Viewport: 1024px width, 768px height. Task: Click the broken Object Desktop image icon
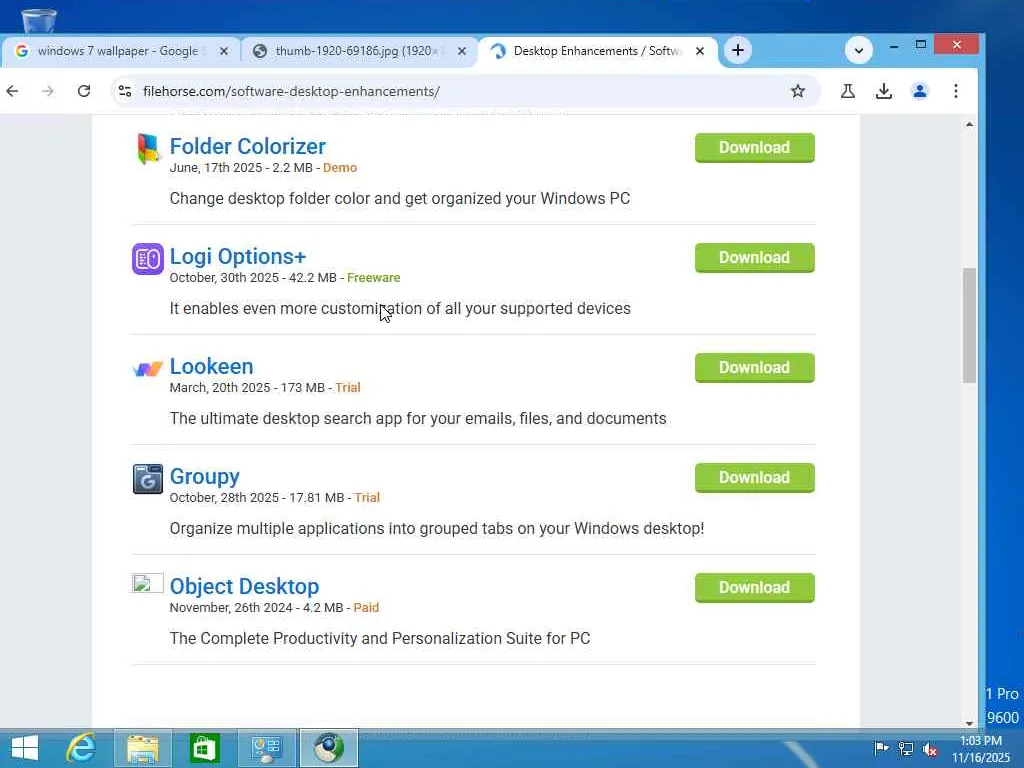tap(148, 583)
